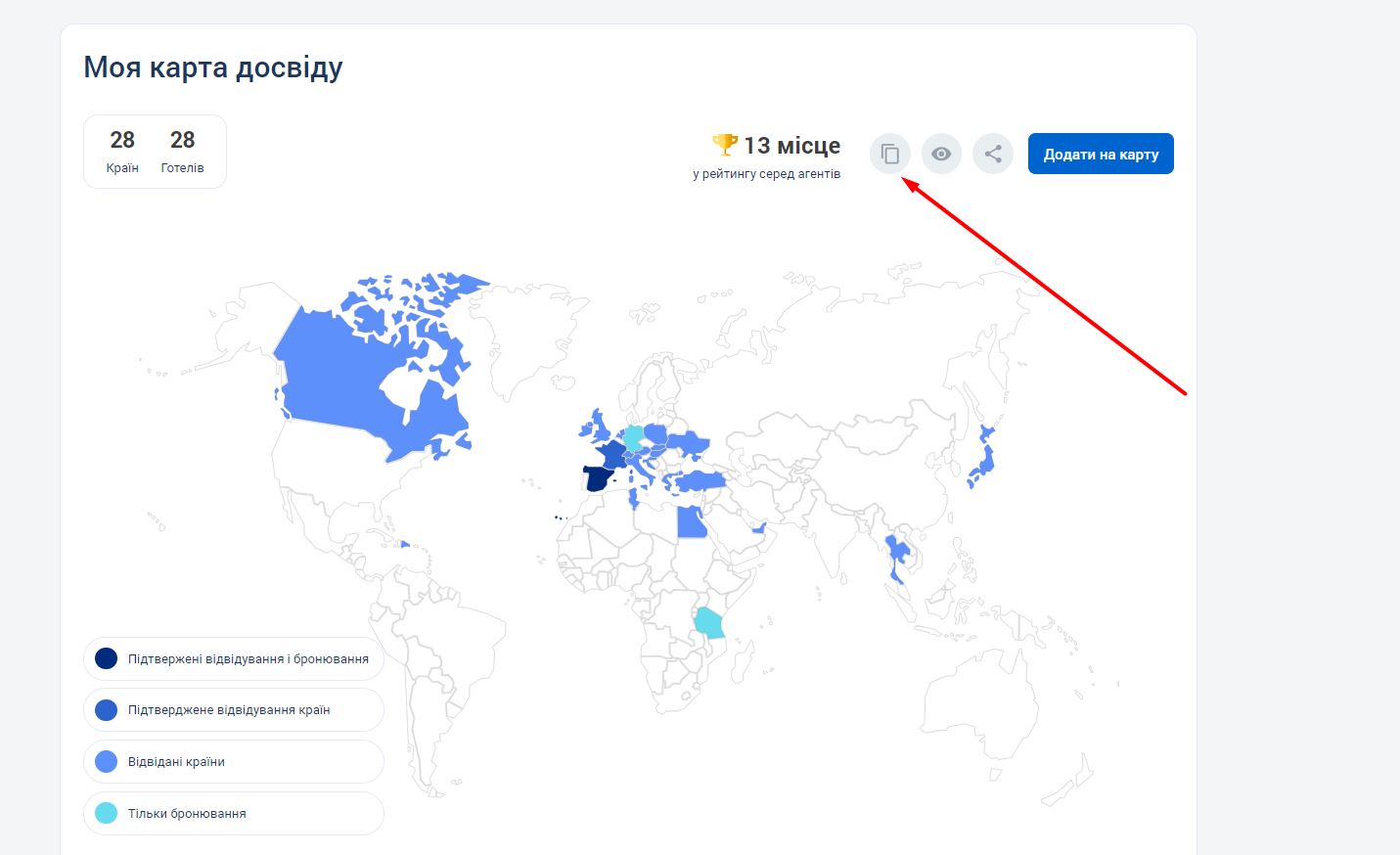Click the 28 Країн counter
Image resolution: width=1400 pixels, height=855 pixels.
[x=122, y=152]
